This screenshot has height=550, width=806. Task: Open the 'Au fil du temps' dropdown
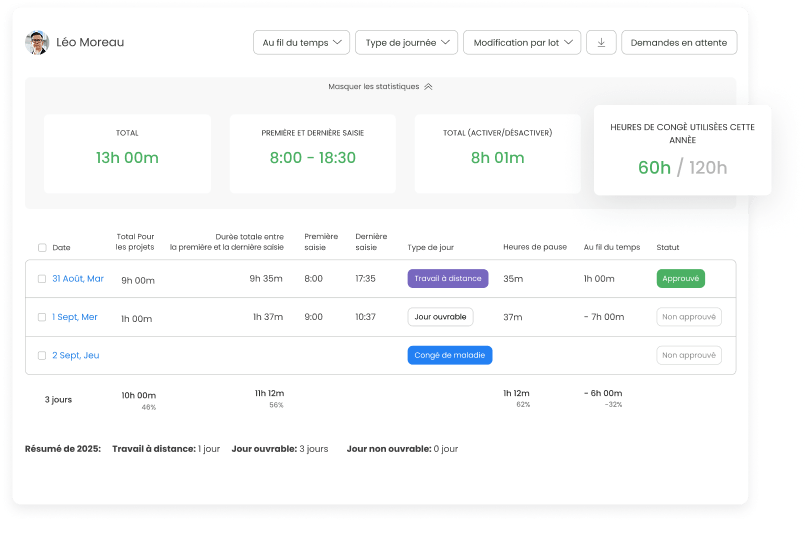302,42
